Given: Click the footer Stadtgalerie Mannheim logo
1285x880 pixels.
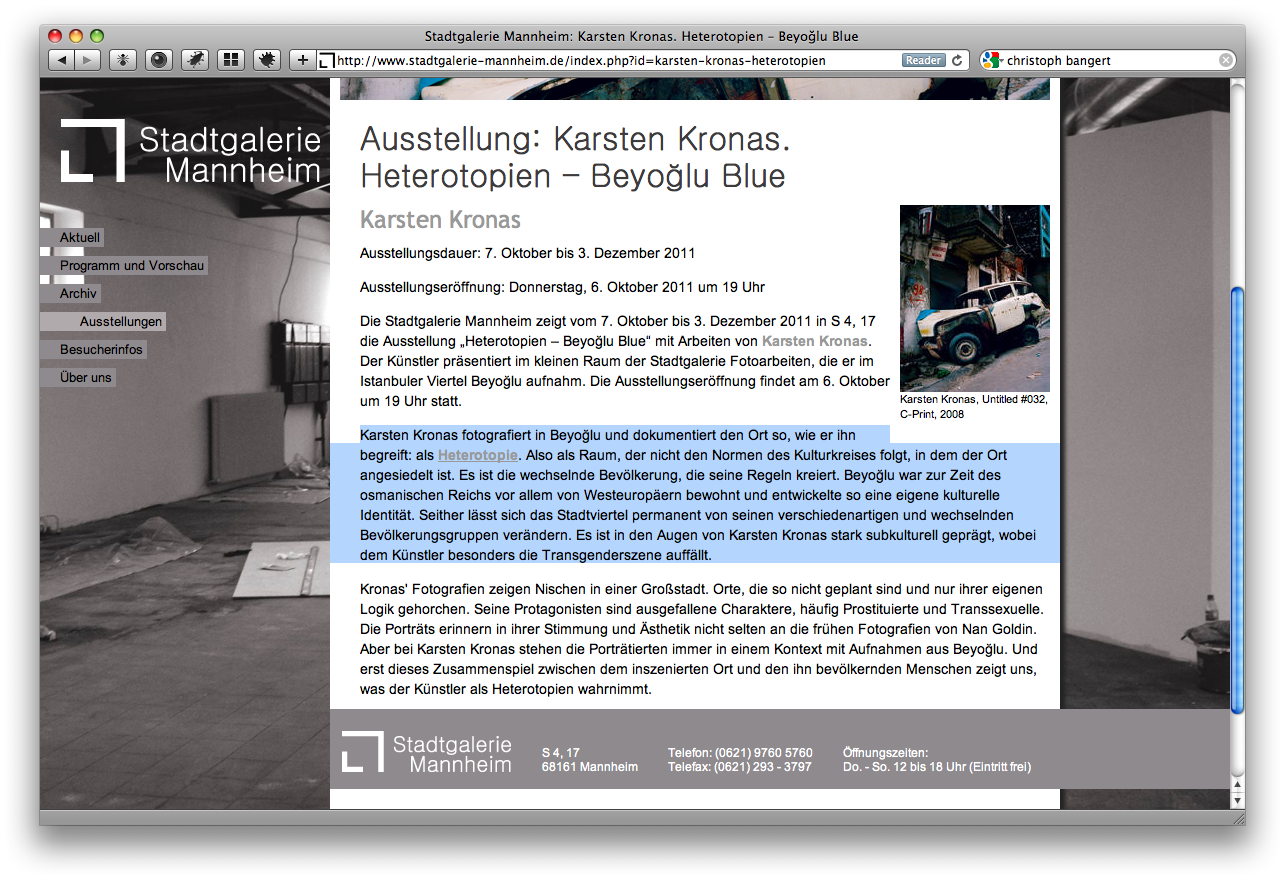Looking at the screenshot, I should (x=427, y=752).
